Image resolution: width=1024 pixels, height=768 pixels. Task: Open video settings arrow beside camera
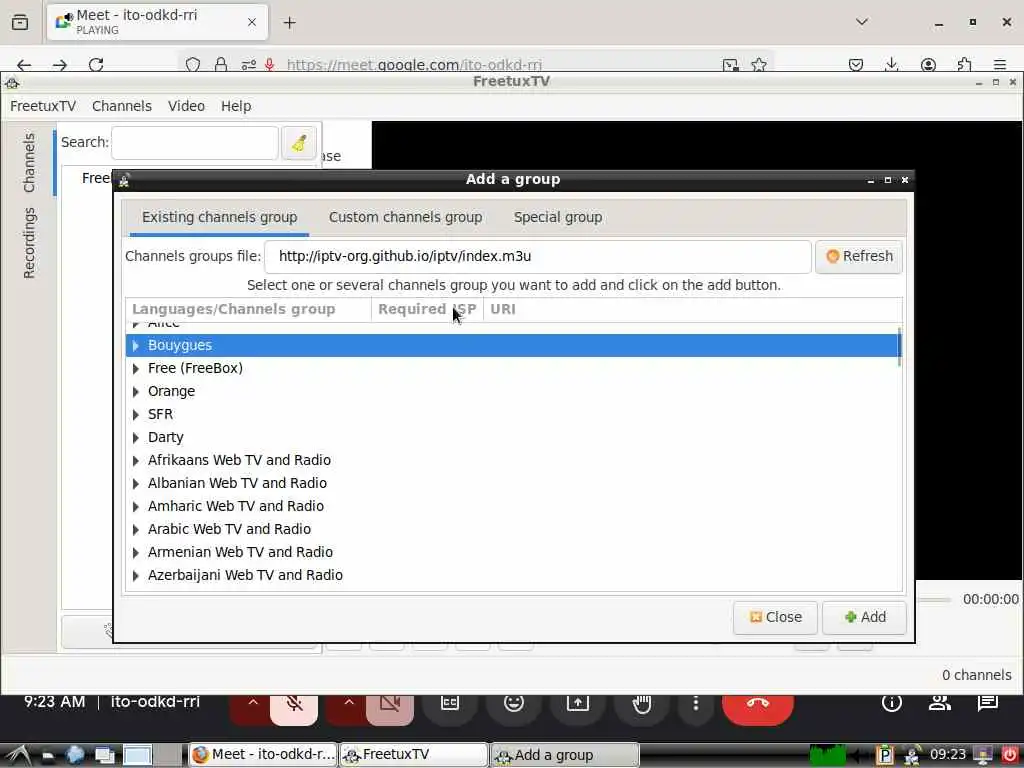pyautogui.click(x=349, y=704)
